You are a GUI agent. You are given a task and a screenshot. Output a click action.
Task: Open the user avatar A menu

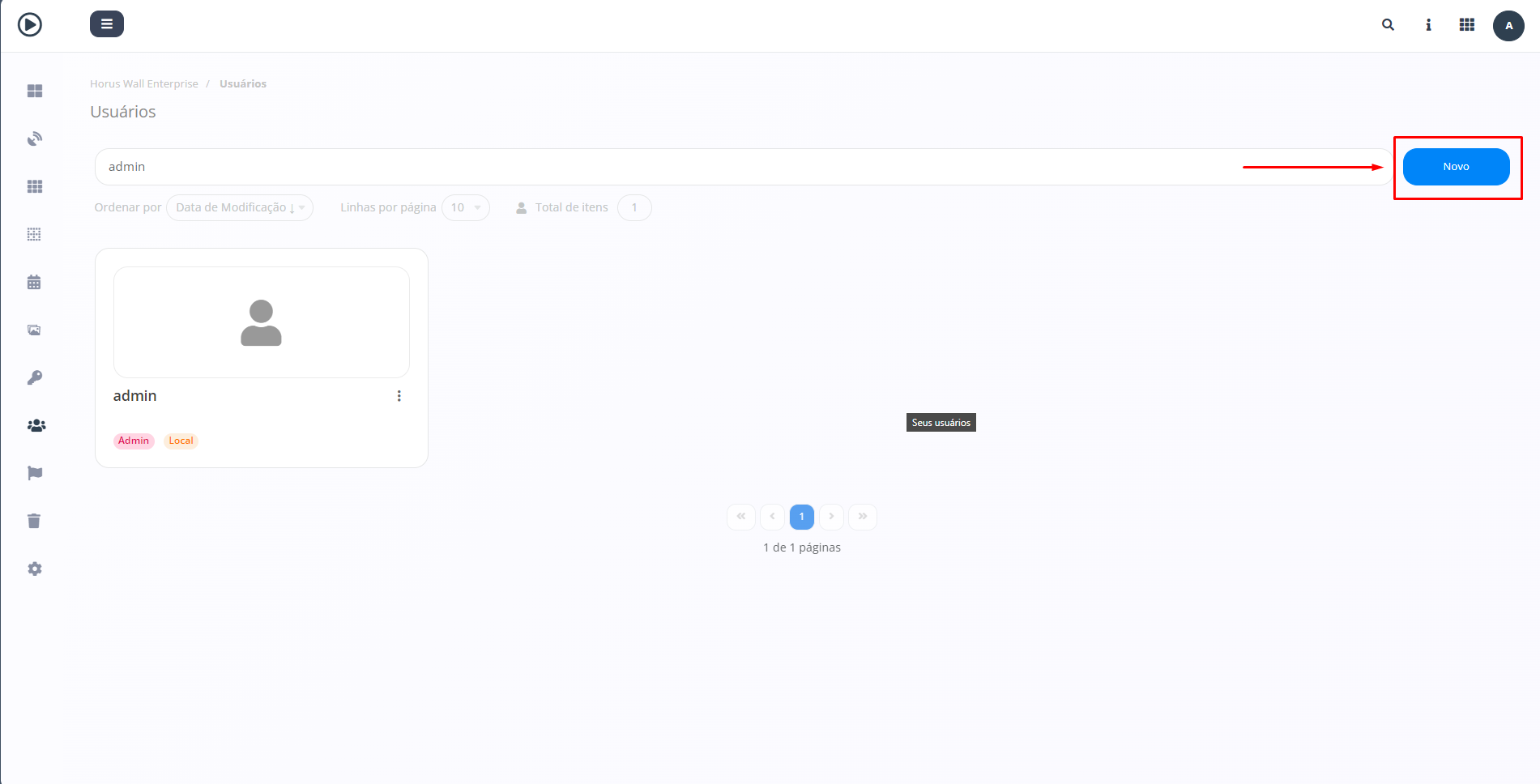(1508, 26)
